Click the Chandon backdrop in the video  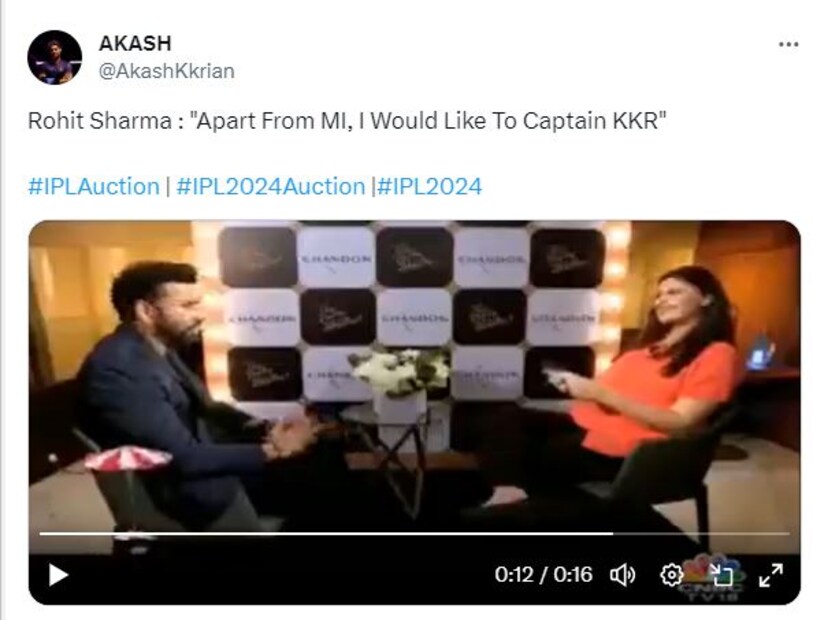click(413, 311)
